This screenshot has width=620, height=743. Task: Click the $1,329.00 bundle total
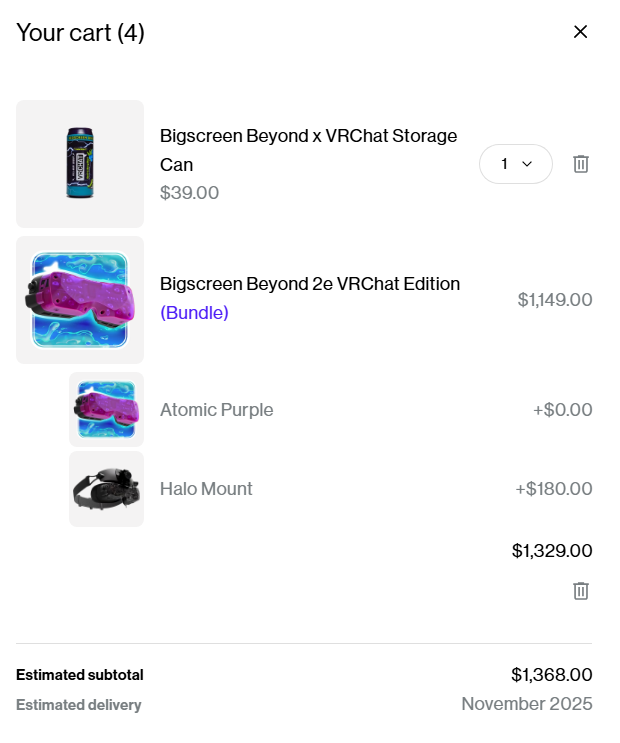point(552,551)
